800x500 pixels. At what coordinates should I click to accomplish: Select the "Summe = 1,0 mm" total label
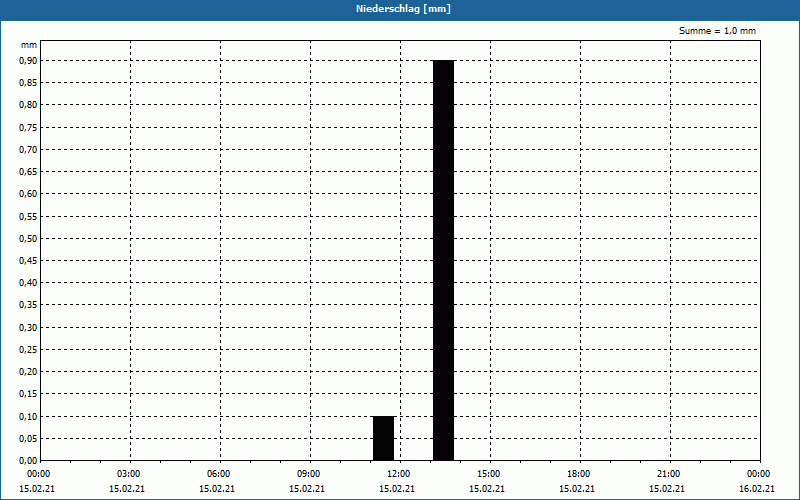click(x=717, y=31)
